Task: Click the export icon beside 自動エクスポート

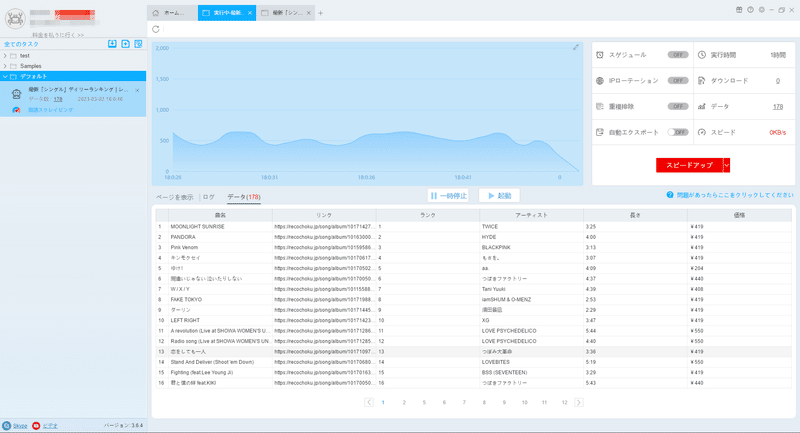Action: pyautogui.click(x=600, y=132)
